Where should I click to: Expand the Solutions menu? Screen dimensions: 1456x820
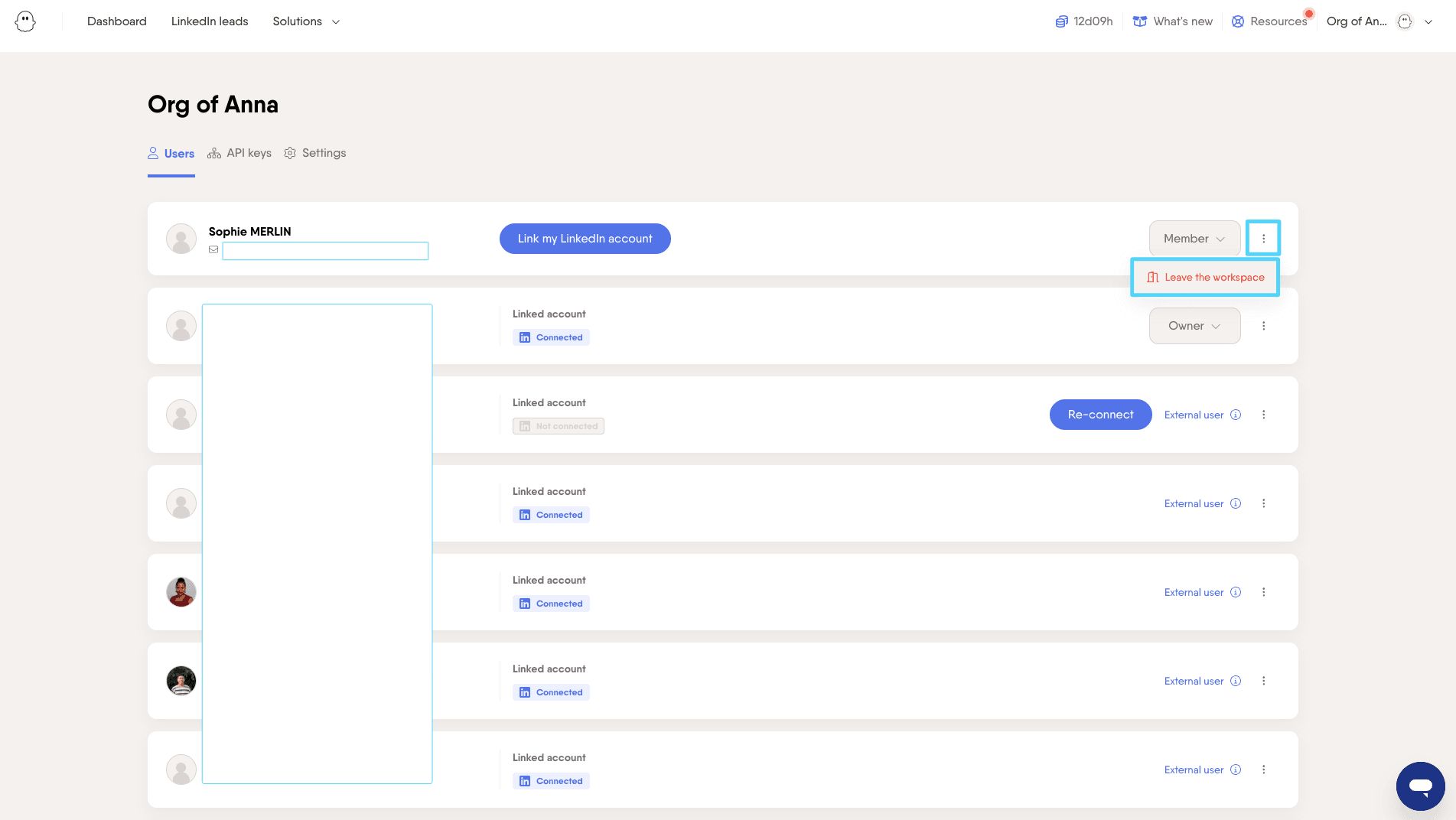(306, 21)
